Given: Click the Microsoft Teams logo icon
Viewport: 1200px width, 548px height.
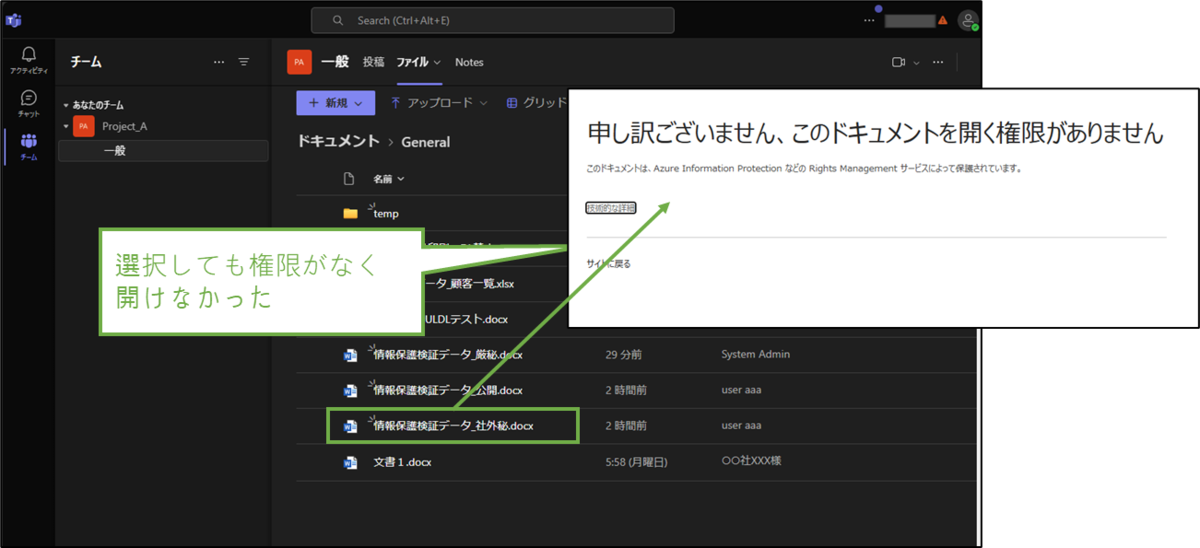Looking at the screenshot, I should pyautogui.click(x=14, y=21).
